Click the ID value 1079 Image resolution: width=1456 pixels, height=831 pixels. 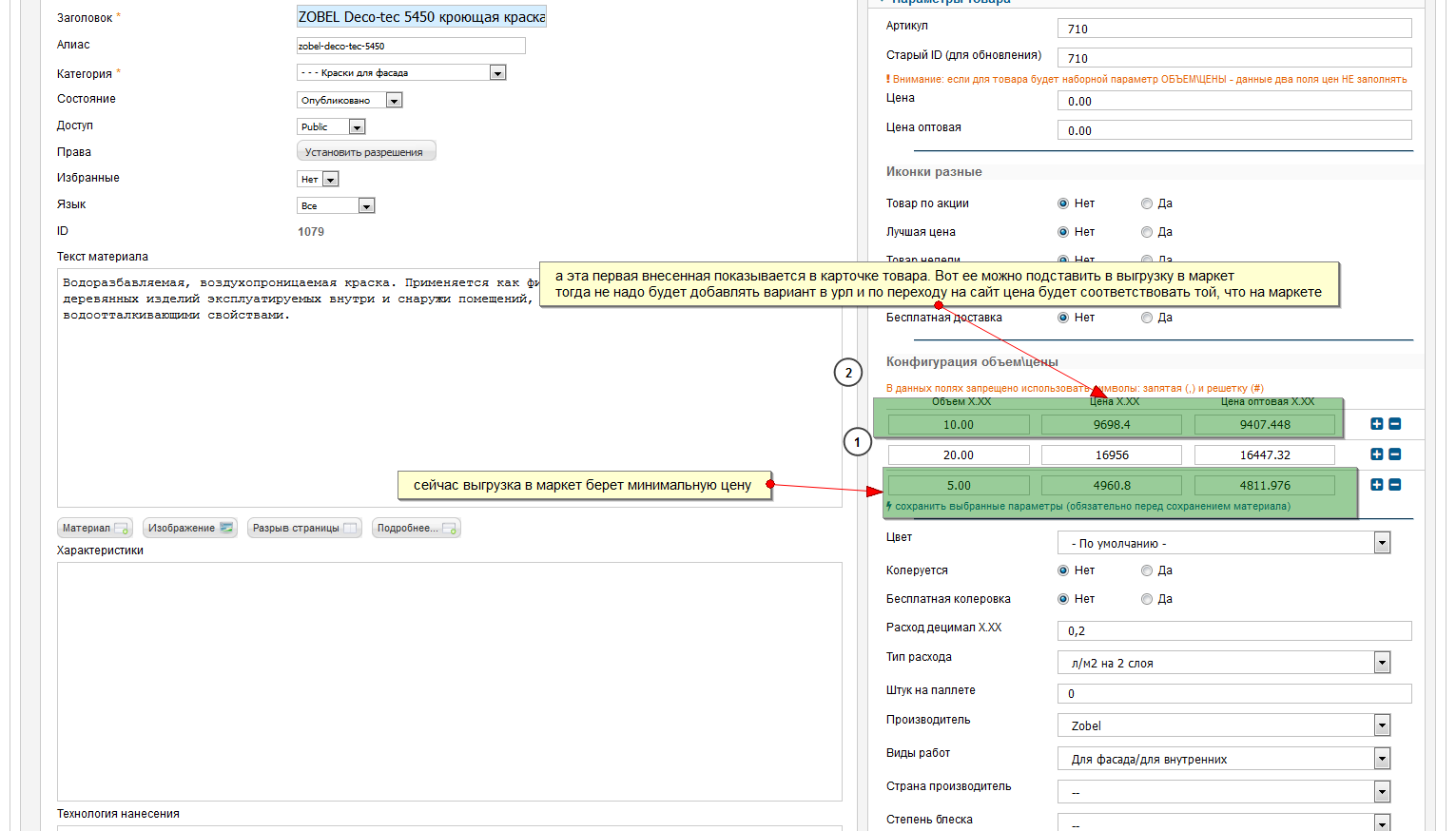(311, 232)
